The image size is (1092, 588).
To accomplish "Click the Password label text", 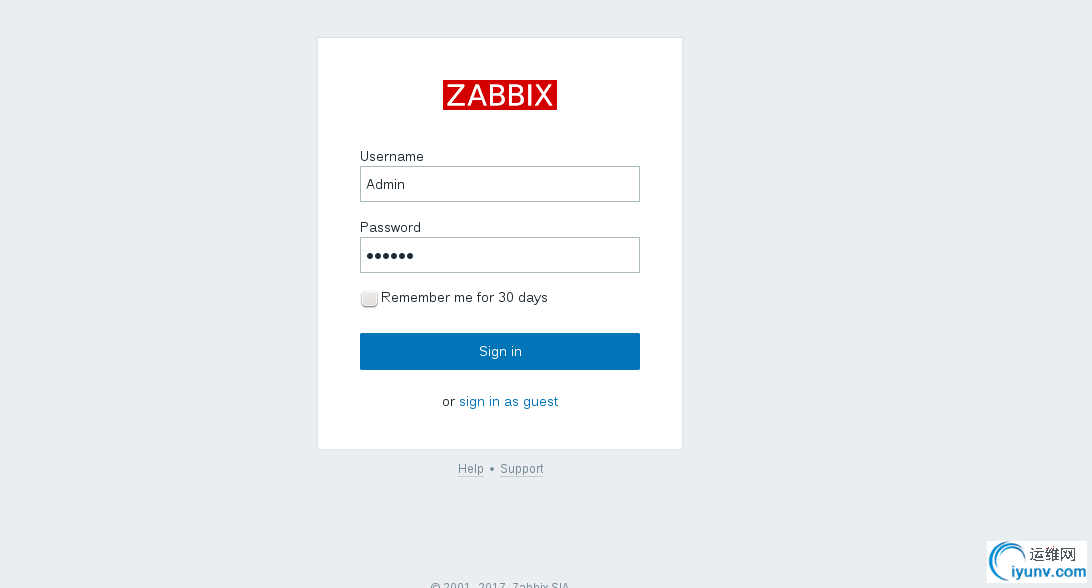I will tap(390, 227).
